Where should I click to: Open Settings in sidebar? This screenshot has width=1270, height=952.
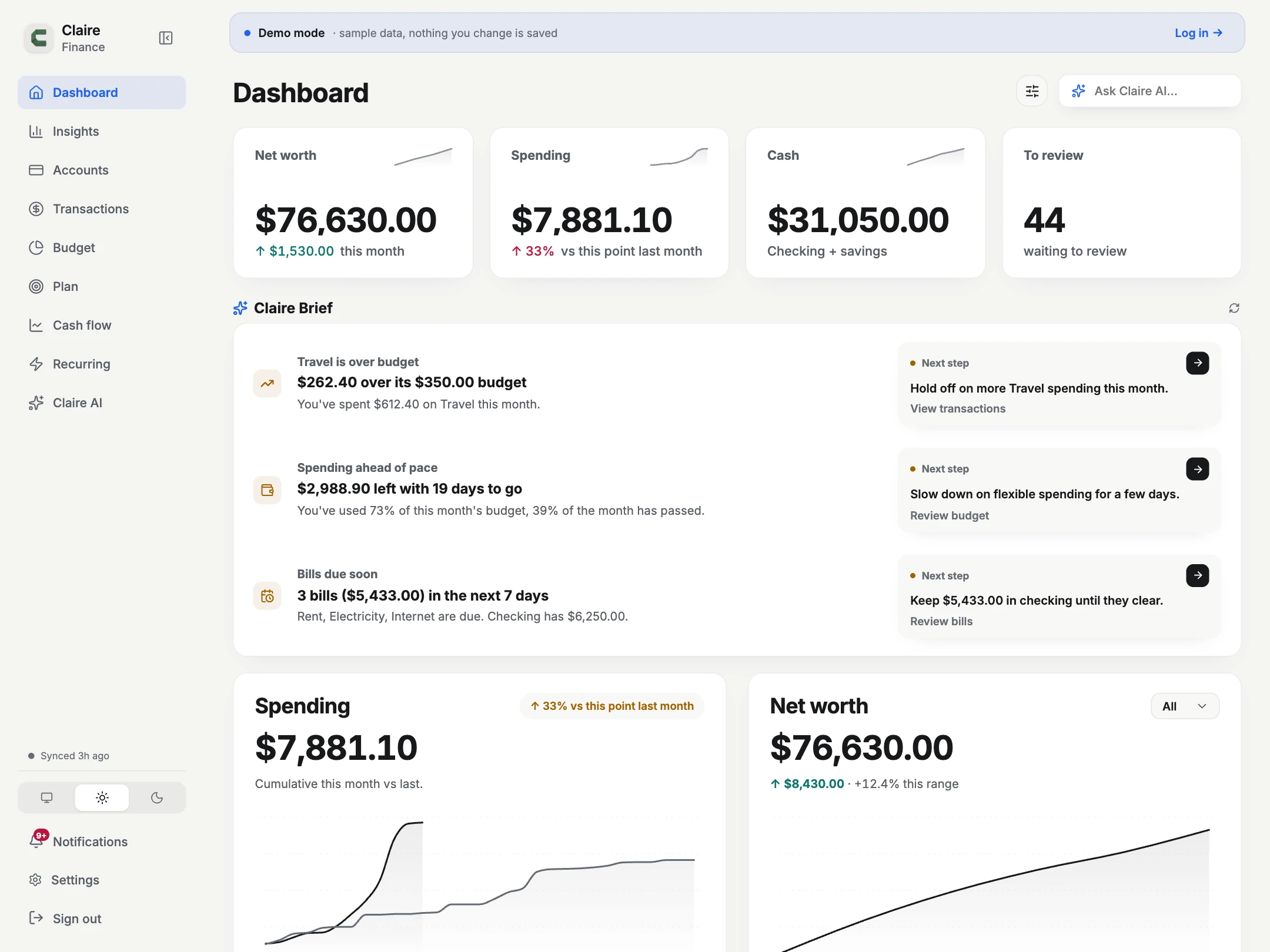(102, 880)
